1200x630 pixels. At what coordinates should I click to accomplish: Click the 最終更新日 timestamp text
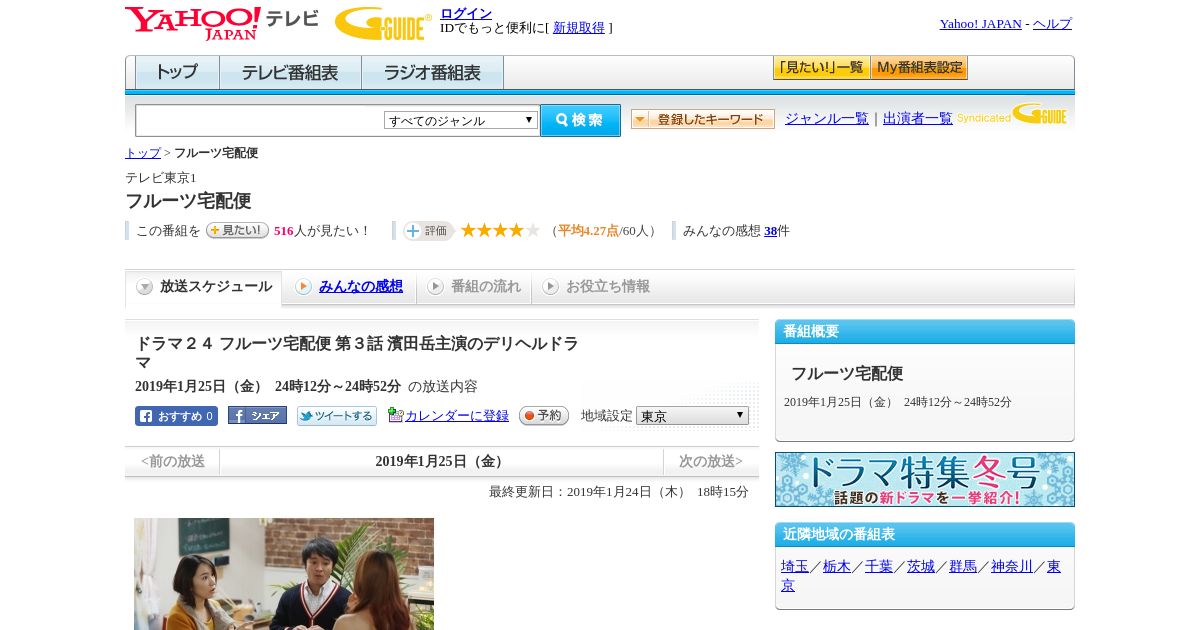tap(619, 492)
